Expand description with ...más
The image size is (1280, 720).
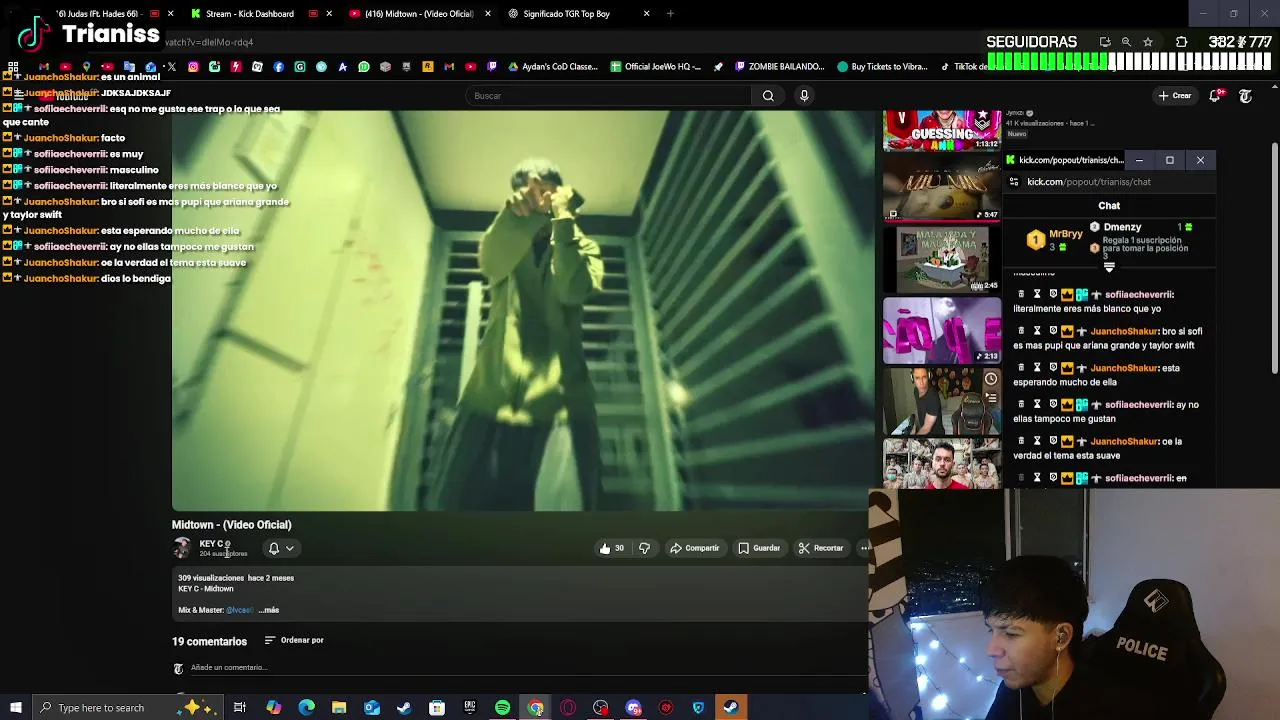point(269,610)
